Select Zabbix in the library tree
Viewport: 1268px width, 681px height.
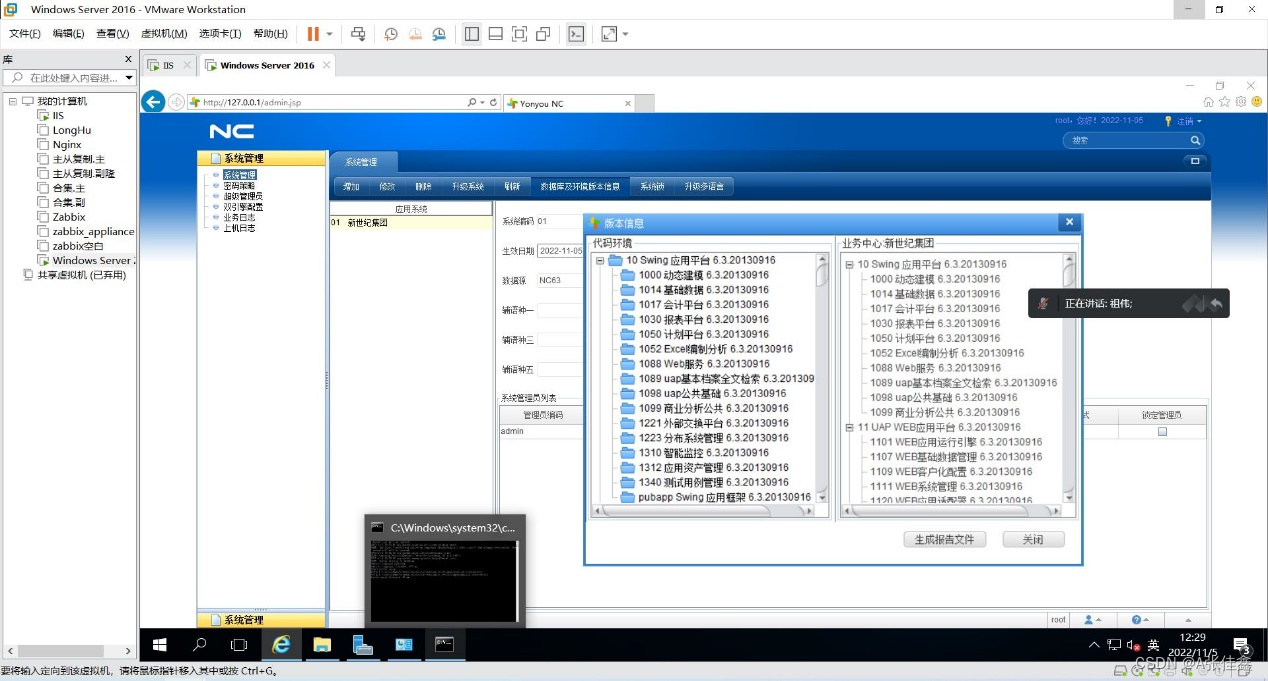(x=69, y=217)
